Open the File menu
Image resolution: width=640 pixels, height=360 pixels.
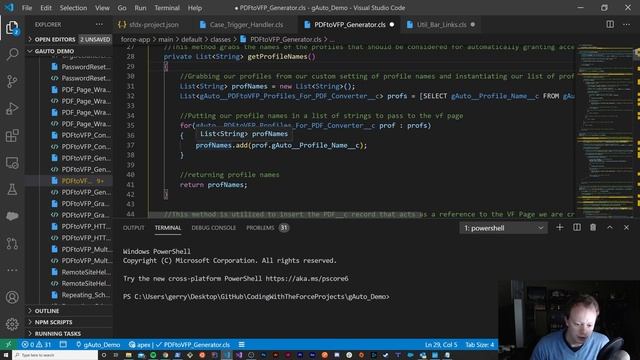[x=27, y=8]
